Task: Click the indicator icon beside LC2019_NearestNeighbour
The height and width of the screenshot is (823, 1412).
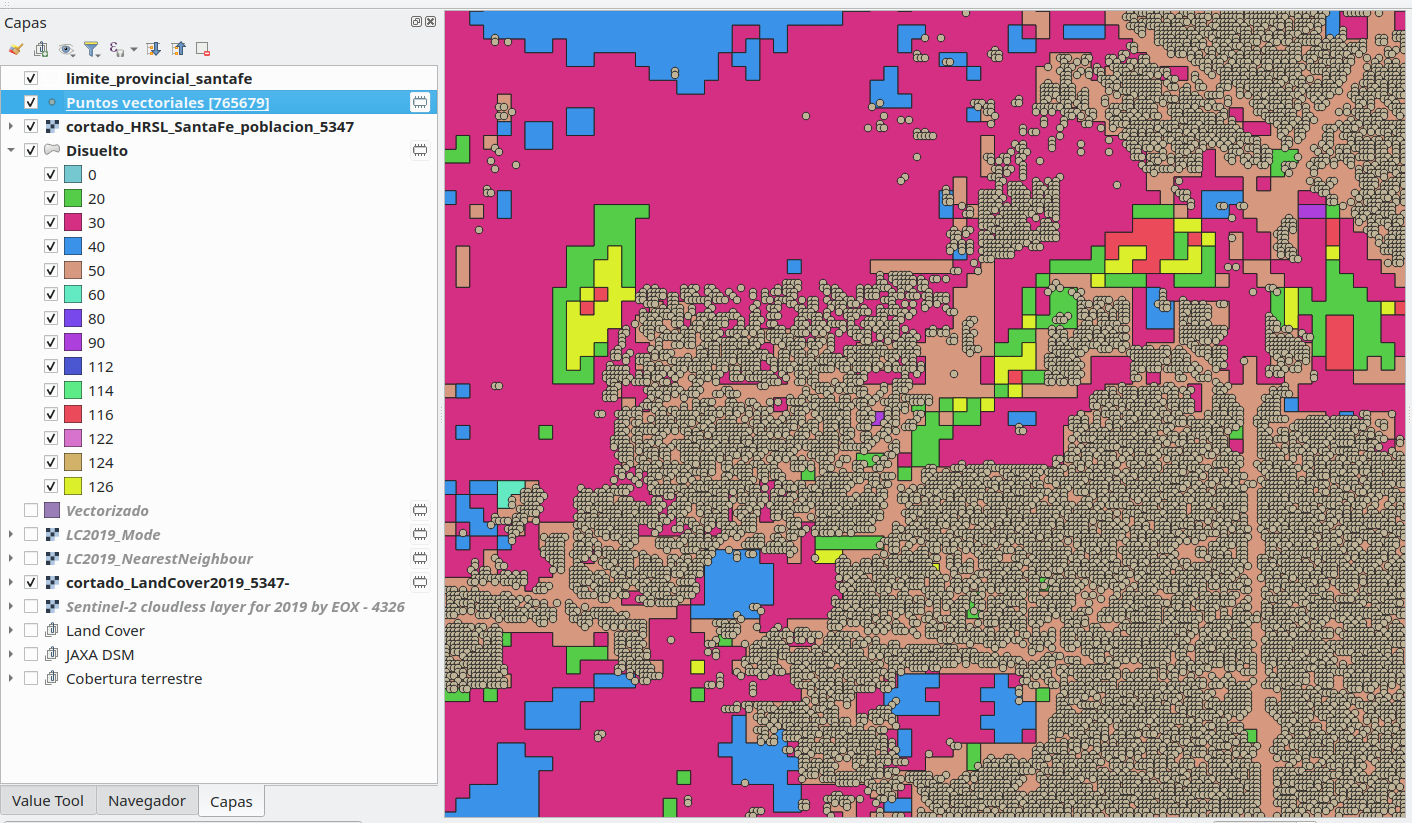Action: (420, 558)
